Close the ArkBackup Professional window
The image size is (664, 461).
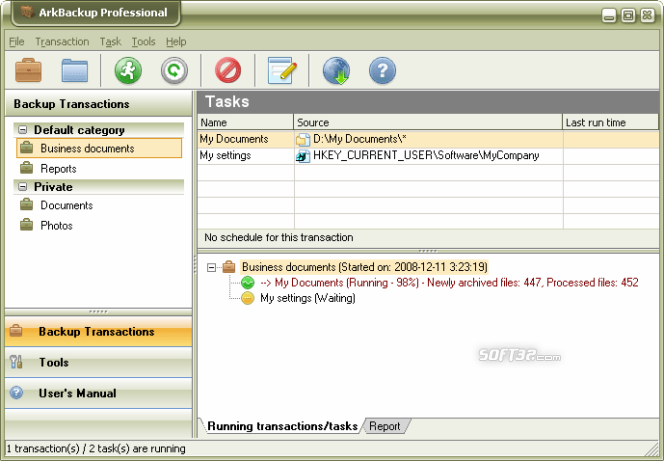click(x=647, y=16)
